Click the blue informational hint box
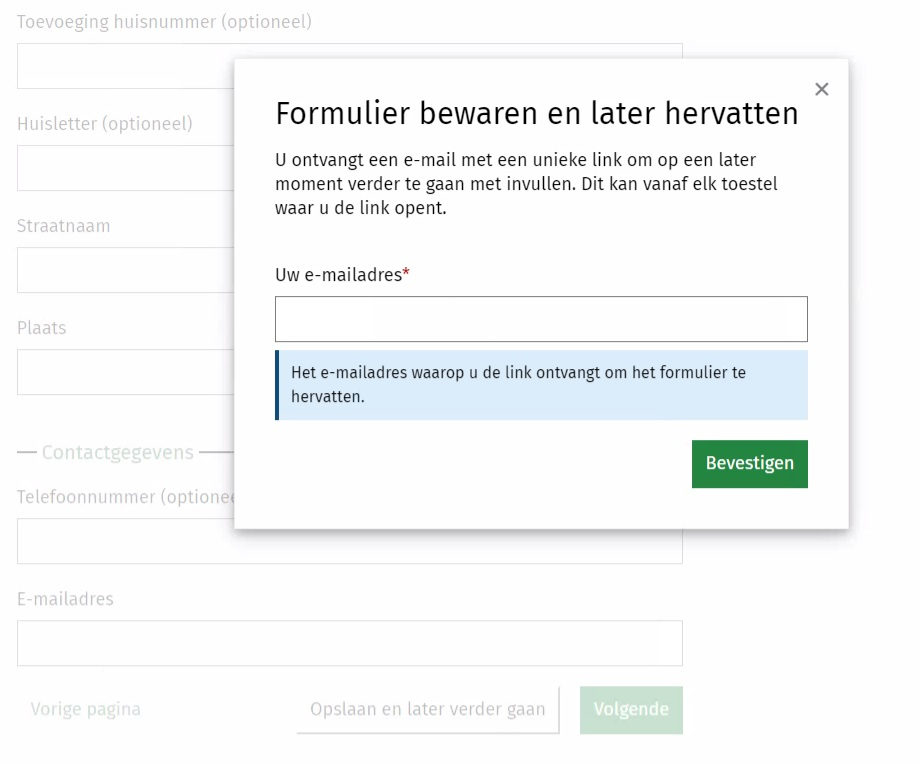 [540, 384]
